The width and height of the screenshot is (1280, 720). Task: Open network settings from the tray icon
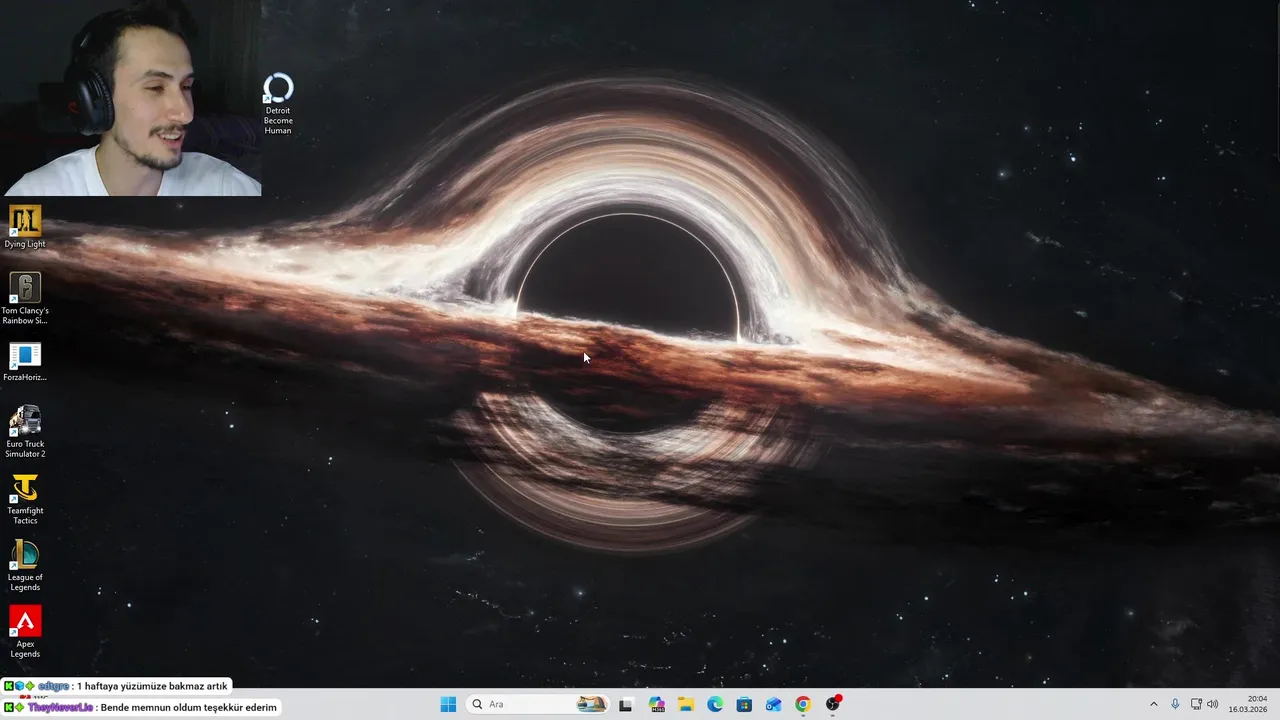[1196, 704]
